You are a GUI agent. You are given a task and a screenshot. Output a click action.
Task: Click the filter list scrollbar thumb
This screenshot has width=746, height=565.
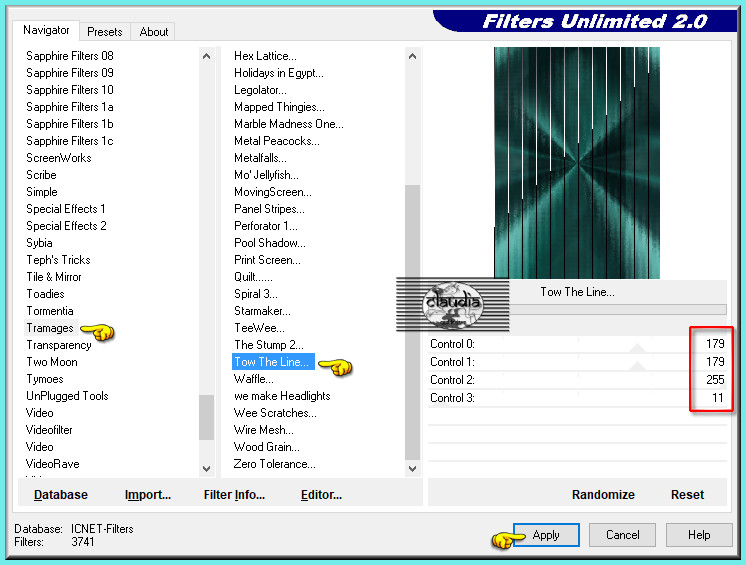click(x=412, y=322)
